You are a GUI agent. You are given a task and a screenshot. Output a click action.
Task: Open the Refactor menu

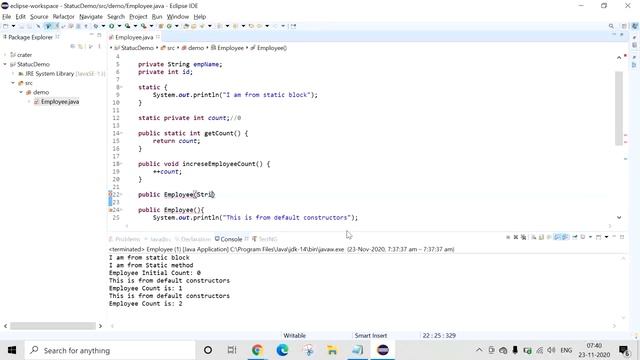pos(64,17)
